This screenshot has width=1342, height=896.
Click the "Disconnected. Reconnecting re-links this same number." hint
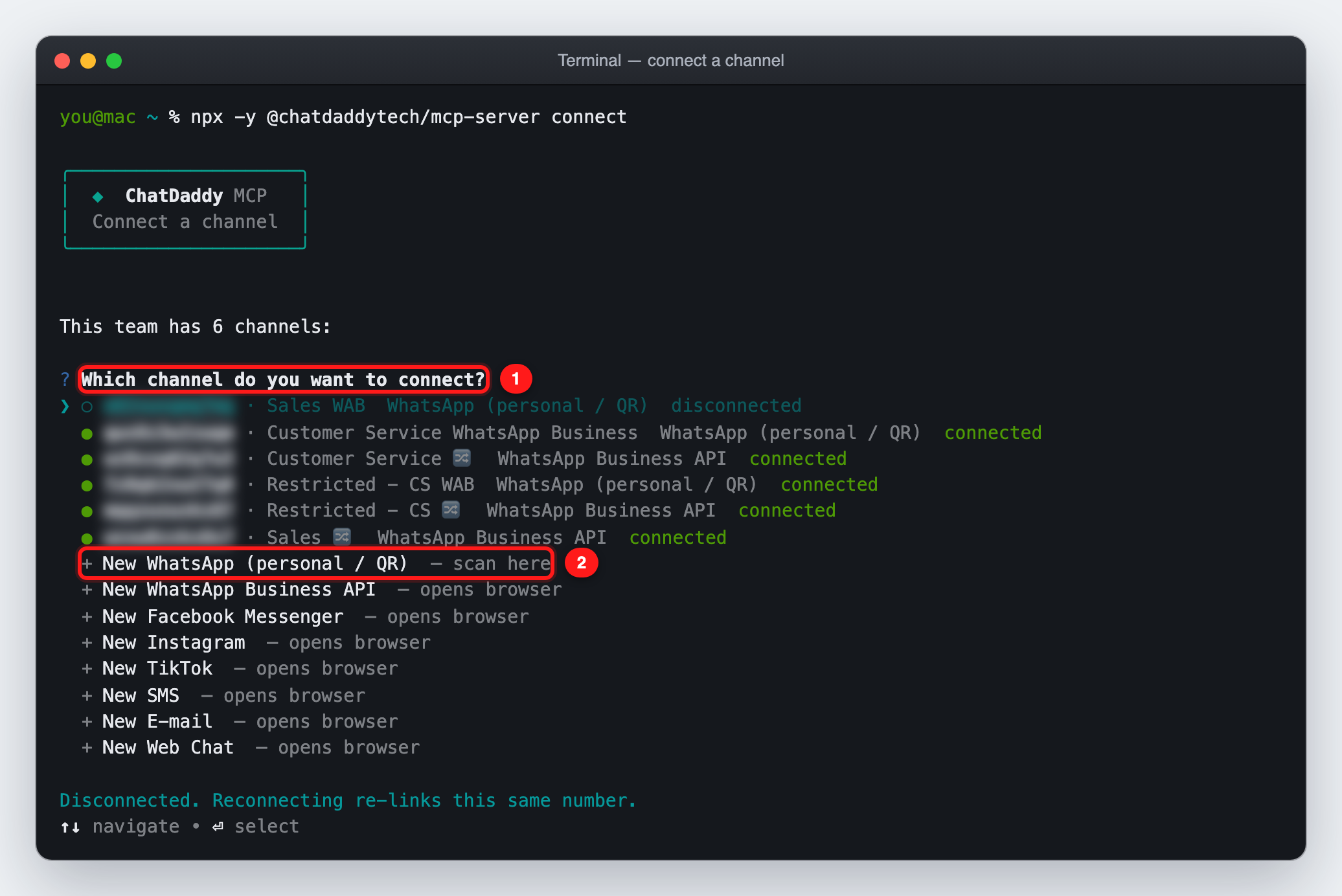(348, 800)
